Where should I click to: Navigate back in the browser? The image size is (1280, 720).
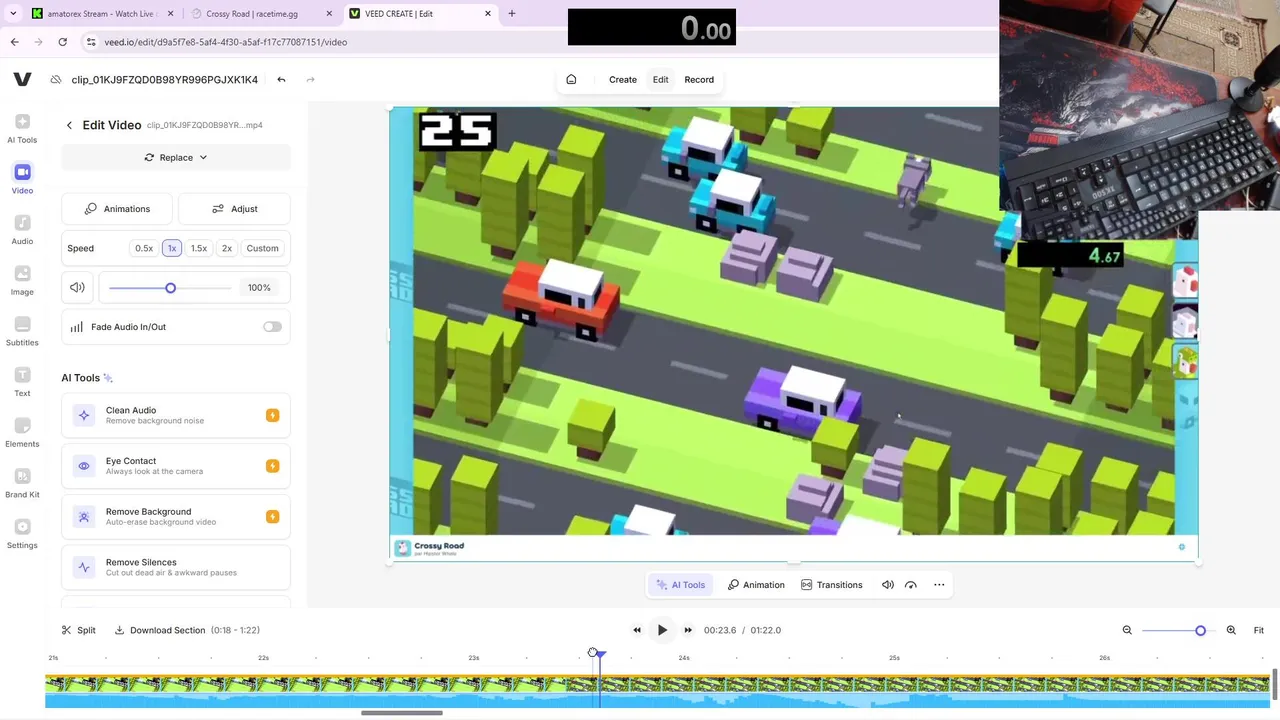[x=15, y=42]
